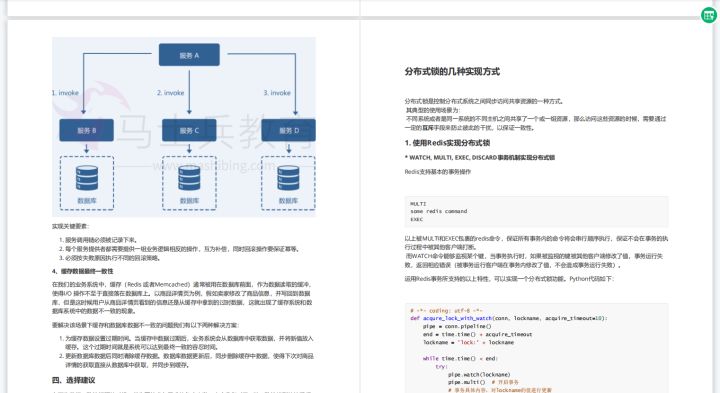This screenshot has height=393, width=720.
Task: Click the "2. invoke" label
Action: click(x=171, y=93)
